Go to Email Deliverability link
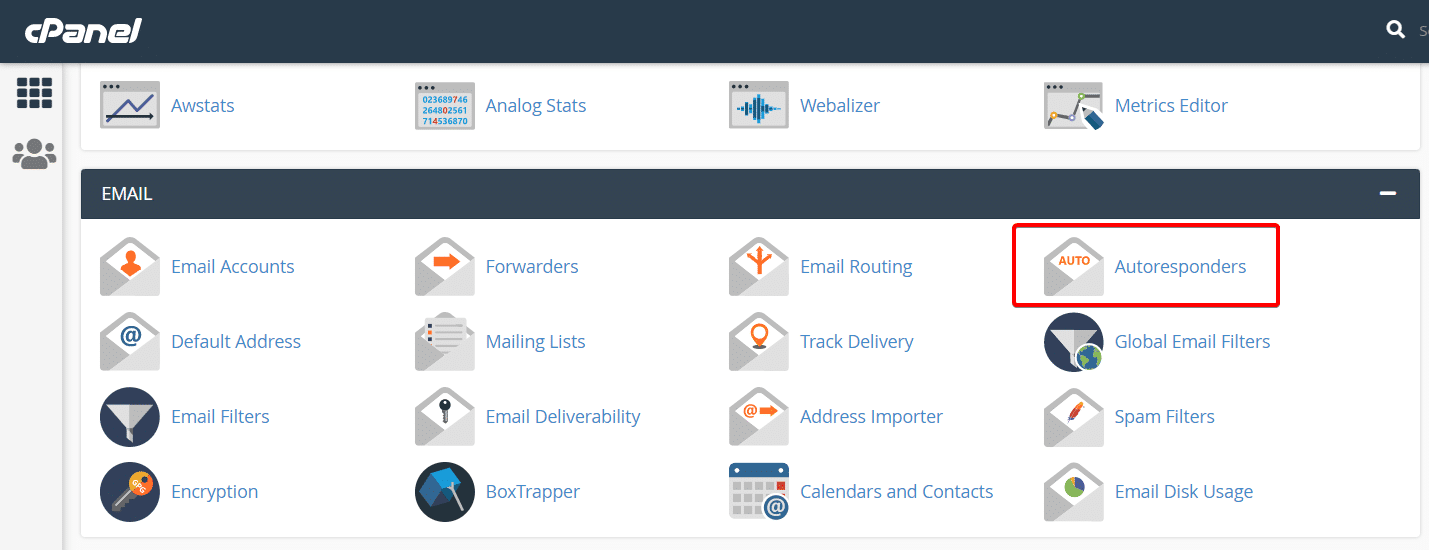 pos(562,417)
